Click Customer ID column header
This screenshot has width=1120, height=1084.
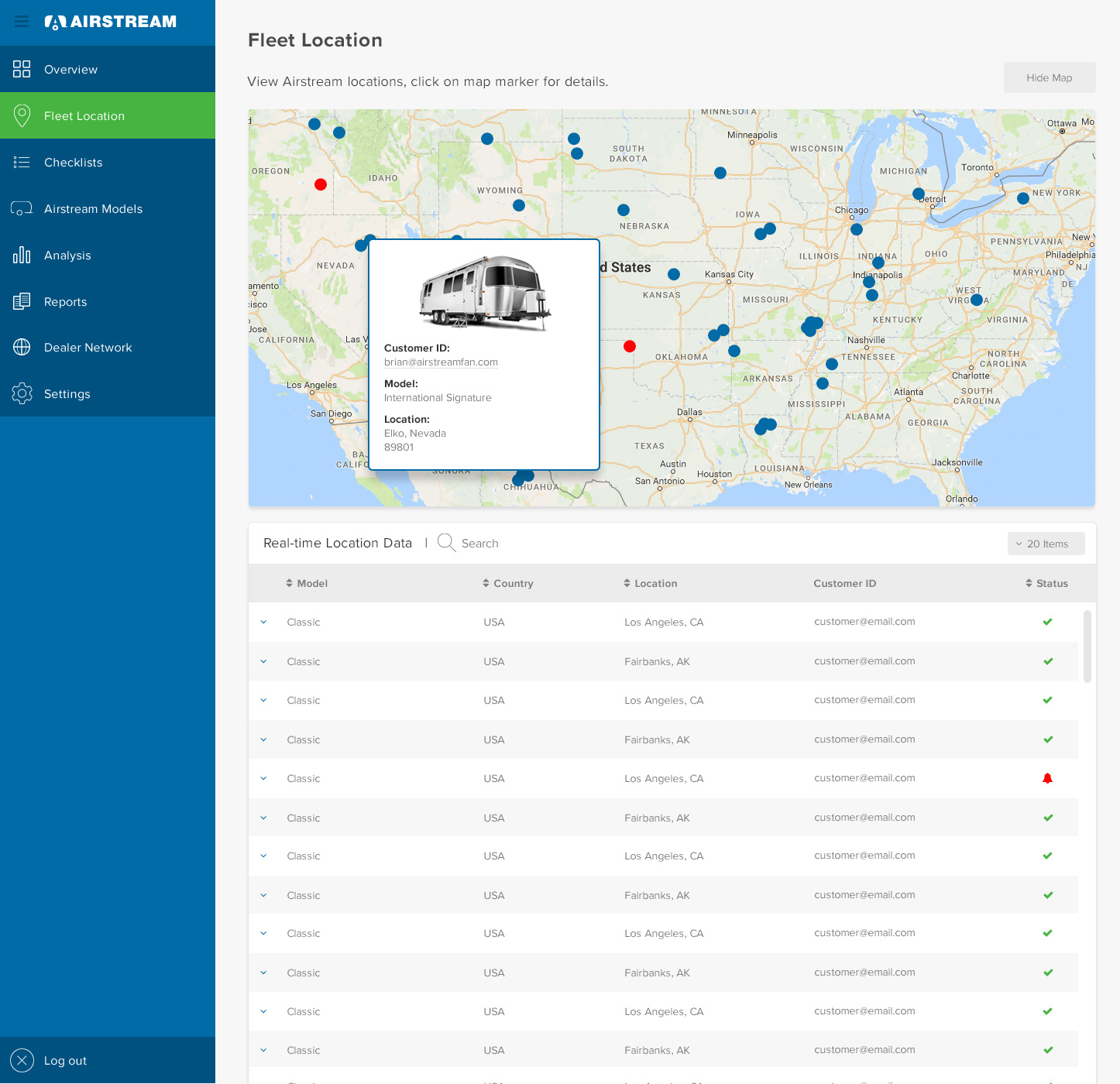coord(844,583)
